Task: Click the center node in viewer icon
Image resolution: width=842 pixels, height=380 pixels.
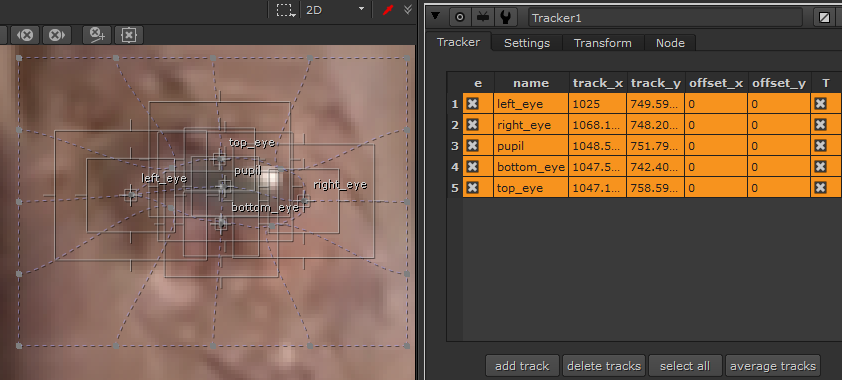Action: tap(460, 18)
